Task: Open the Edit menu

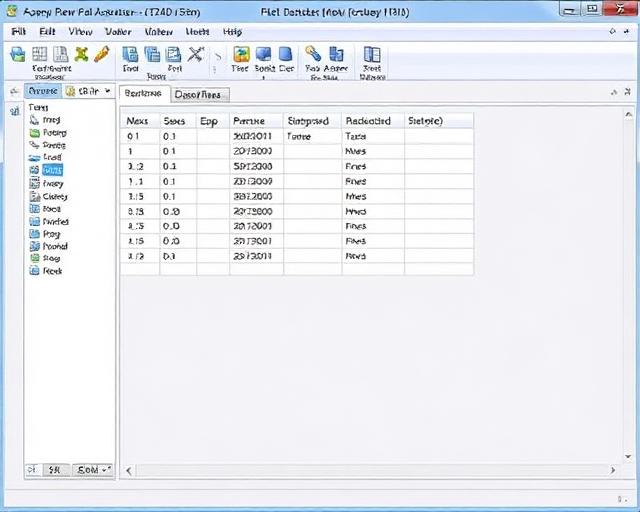Action: (x=47, y=31)
